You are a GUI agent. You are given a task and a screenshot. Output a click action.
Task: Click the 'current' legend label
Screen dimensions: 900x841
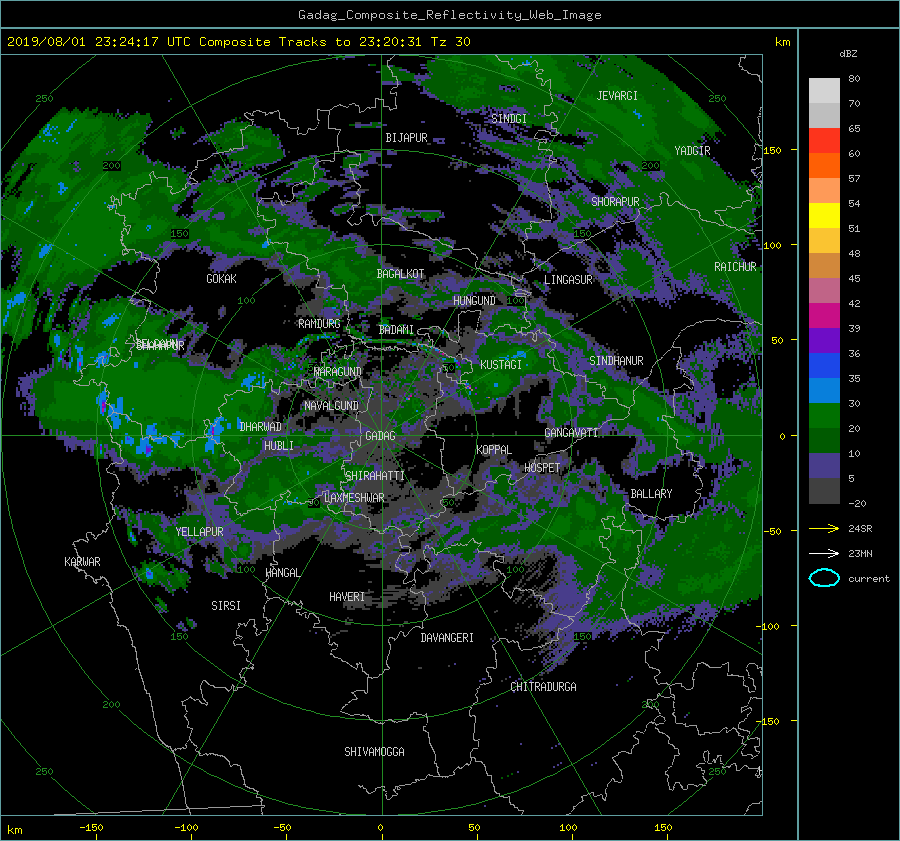tap(868, 579)
